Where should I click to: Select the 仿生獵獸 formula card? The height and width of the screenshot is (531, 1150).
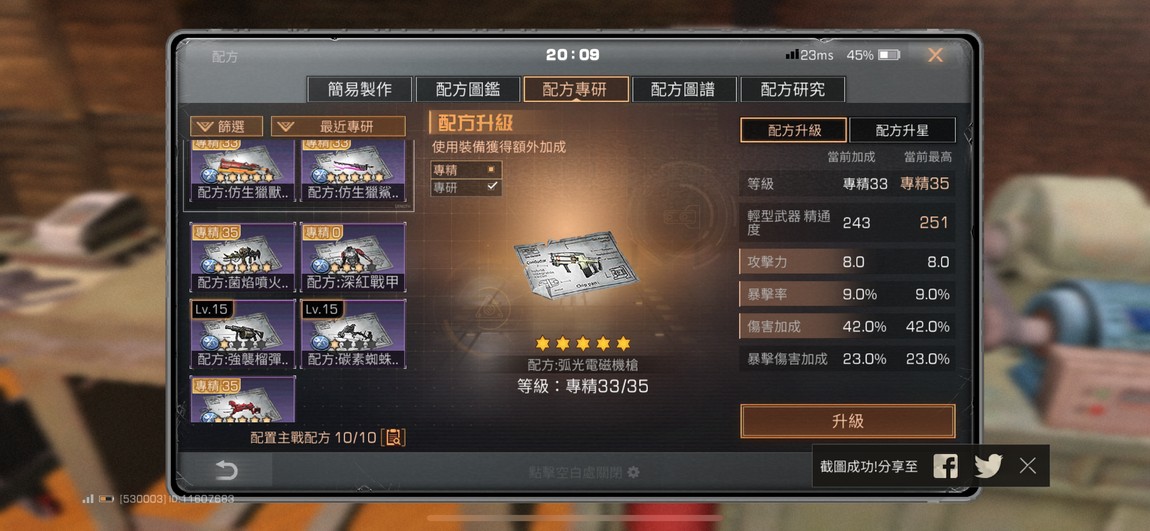(243, 171)
